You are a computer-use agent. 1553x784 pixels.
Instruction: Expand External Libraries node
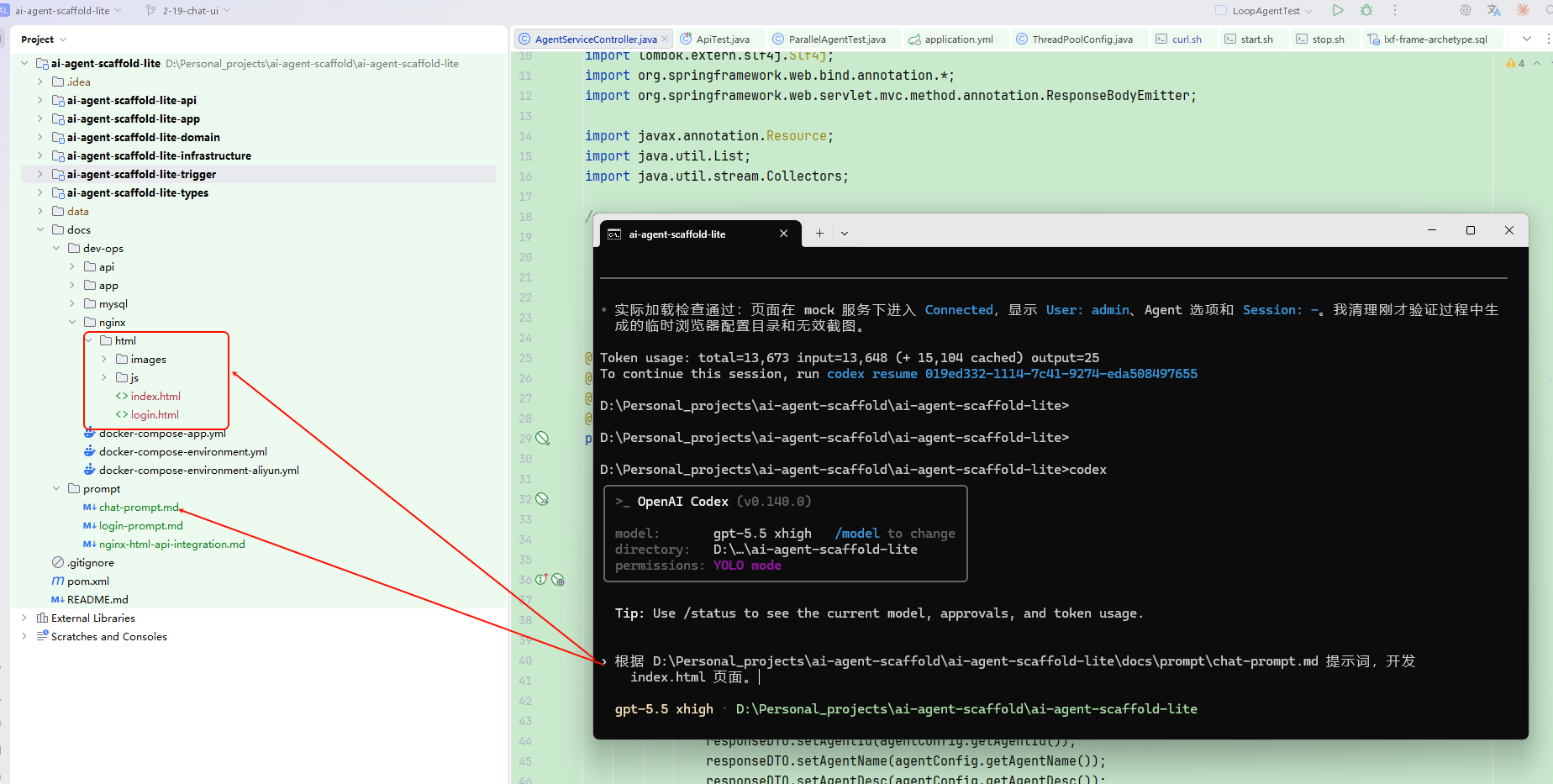(x=24, y=618)
